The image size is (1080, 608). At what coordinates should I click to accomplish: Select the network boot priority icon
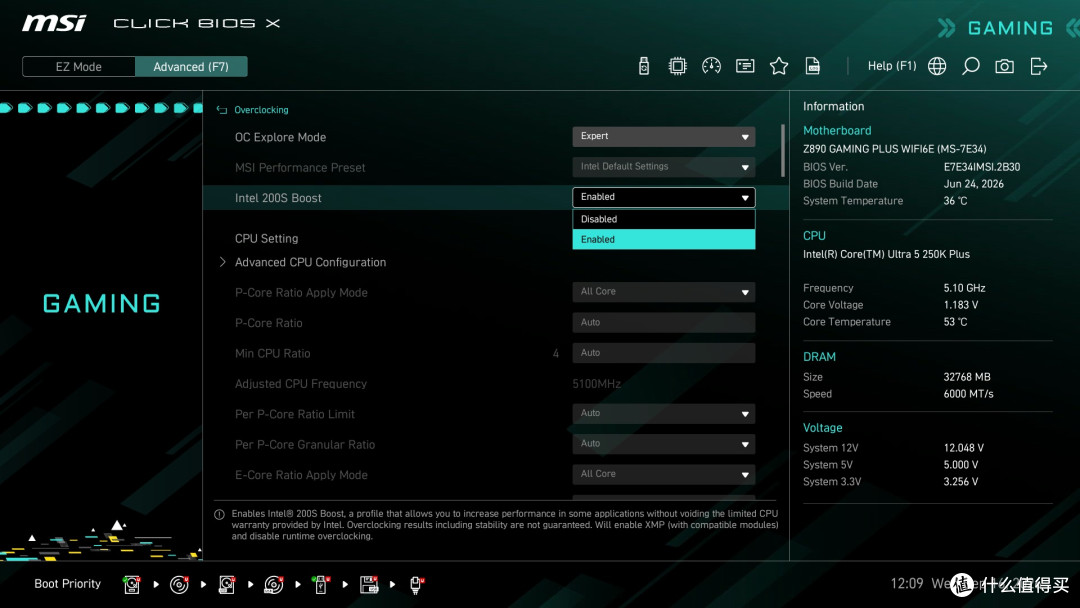416,585
